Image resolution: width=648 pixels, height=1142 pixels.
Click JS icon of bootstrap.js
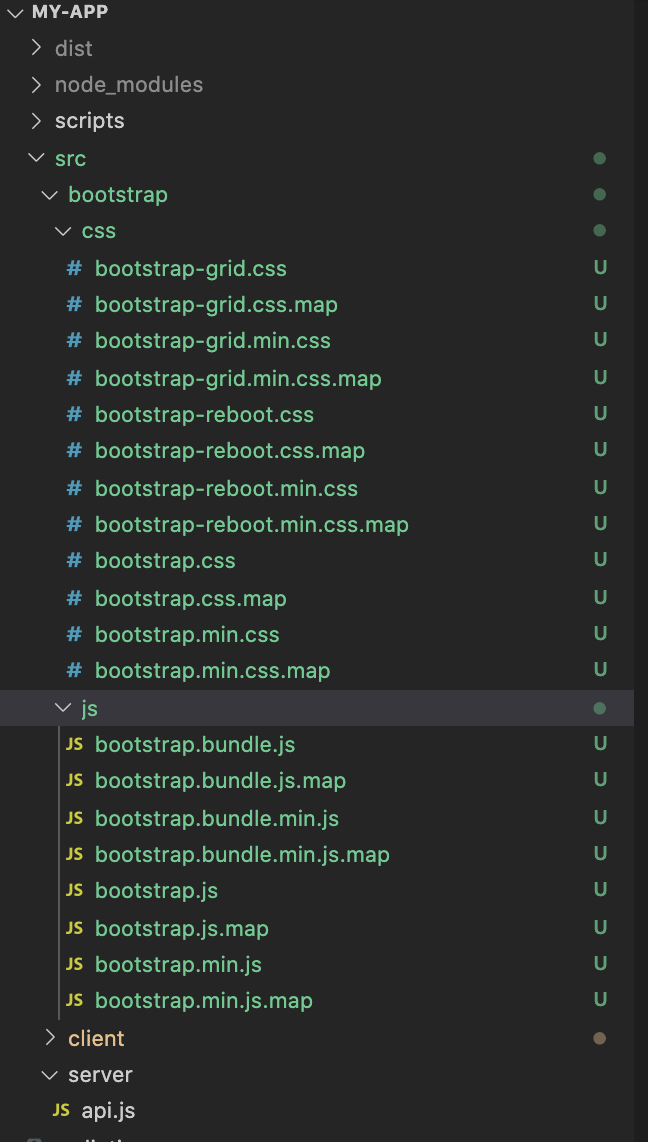click(74, 890)
